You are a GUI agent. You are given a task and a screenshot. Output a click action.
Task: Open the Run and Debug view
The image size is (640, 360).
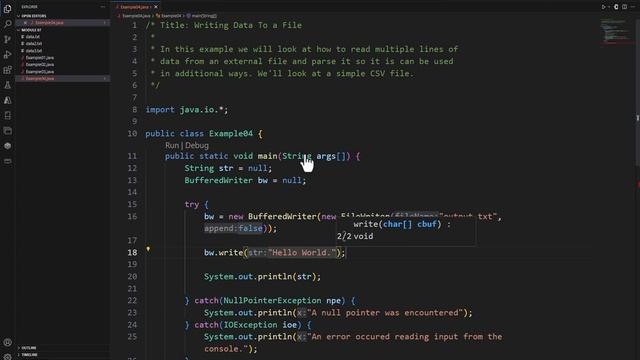7,55
